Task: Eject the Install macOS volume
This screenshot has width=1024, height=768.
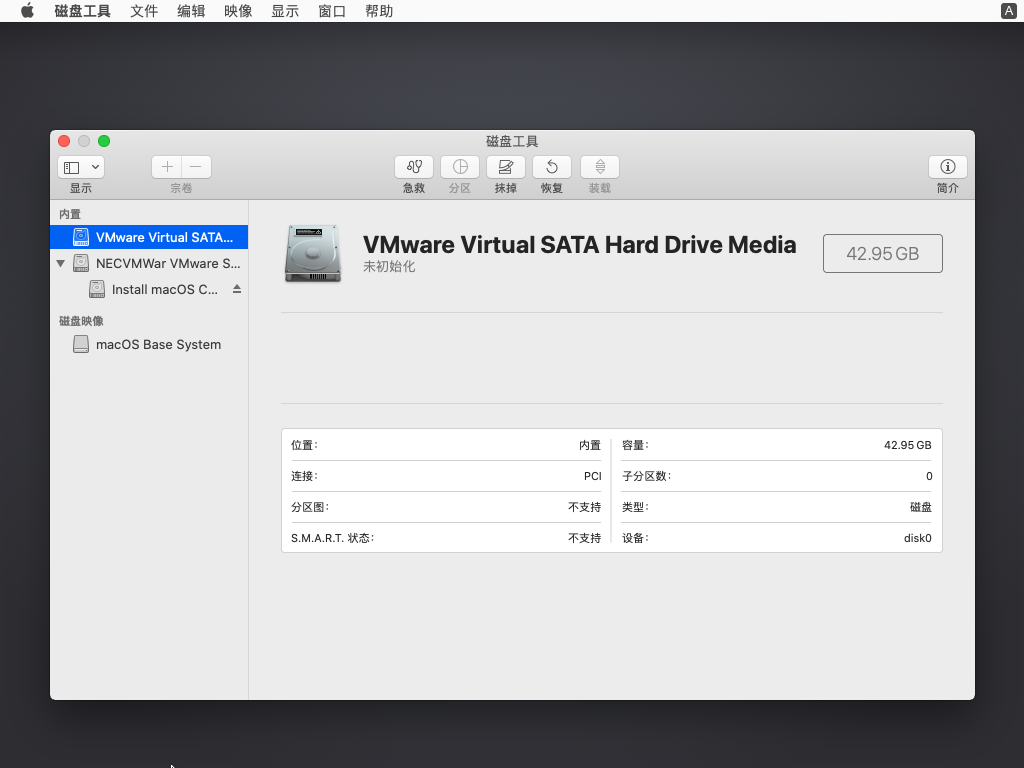Action: click(x=237, y=289)
